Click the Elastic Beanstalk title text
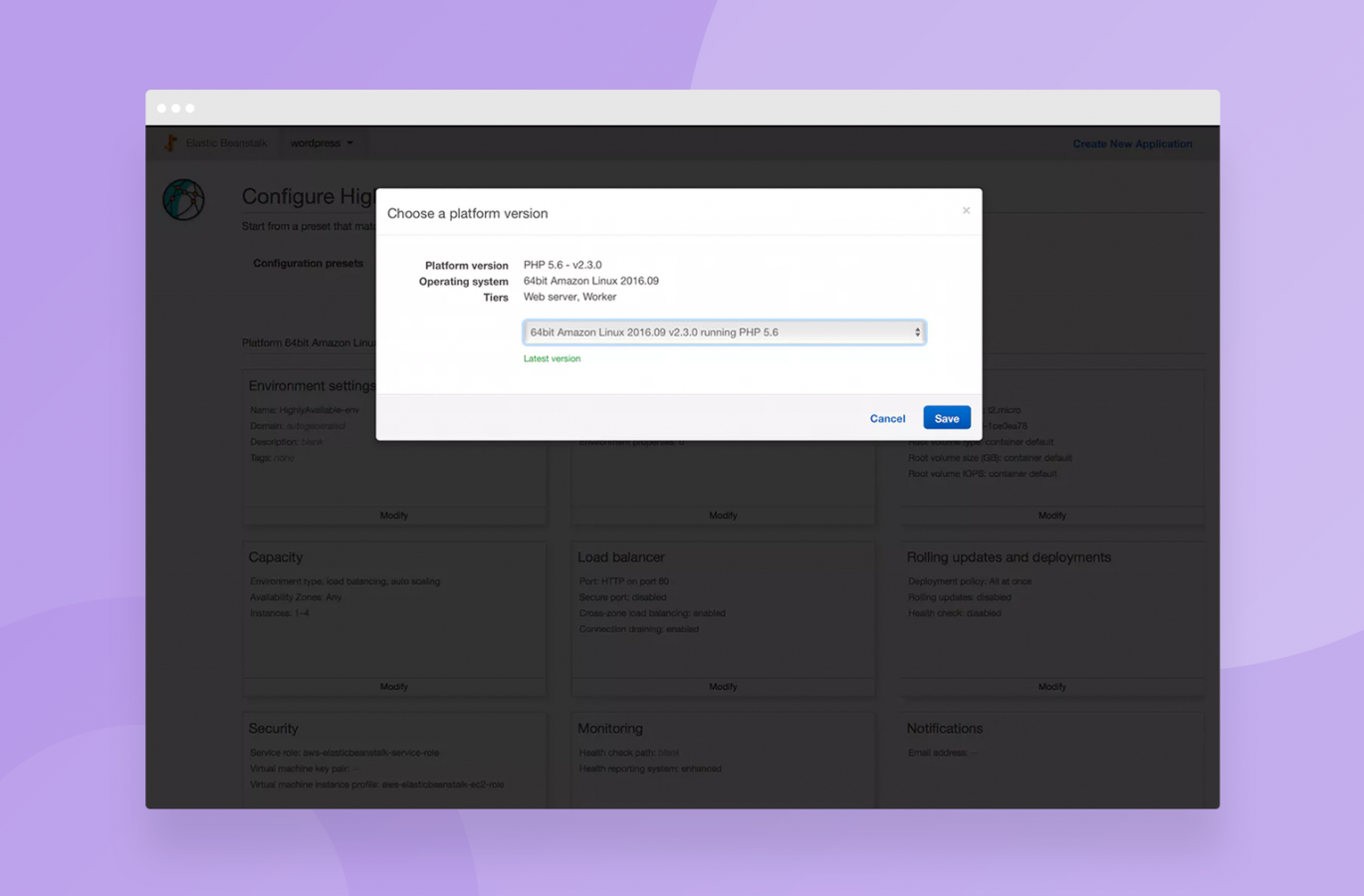Viewport: 1364px width, 896px height. point(226,143)
